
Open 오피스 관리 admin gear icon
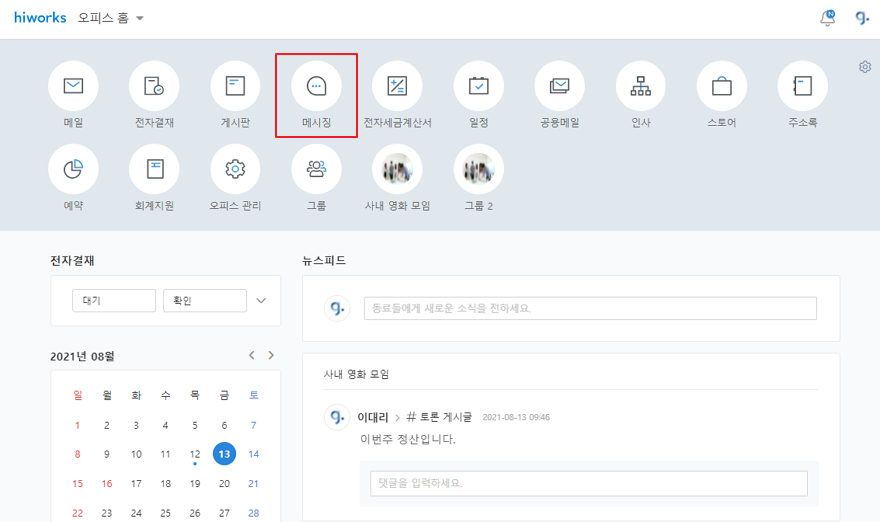pyautogui.click(x=235, y=169)
